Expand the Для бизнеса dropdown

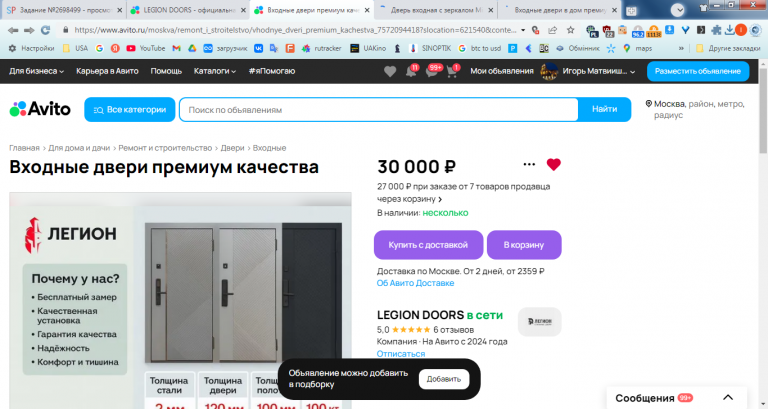[36, 71]
